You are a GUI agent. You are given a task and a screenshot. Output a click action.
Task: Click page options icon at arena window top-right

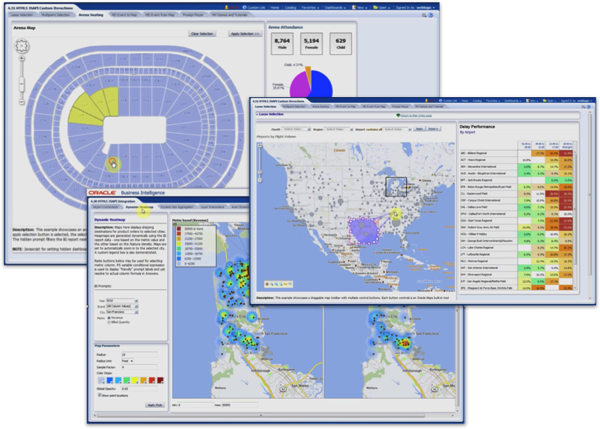(x=424, y=15)
